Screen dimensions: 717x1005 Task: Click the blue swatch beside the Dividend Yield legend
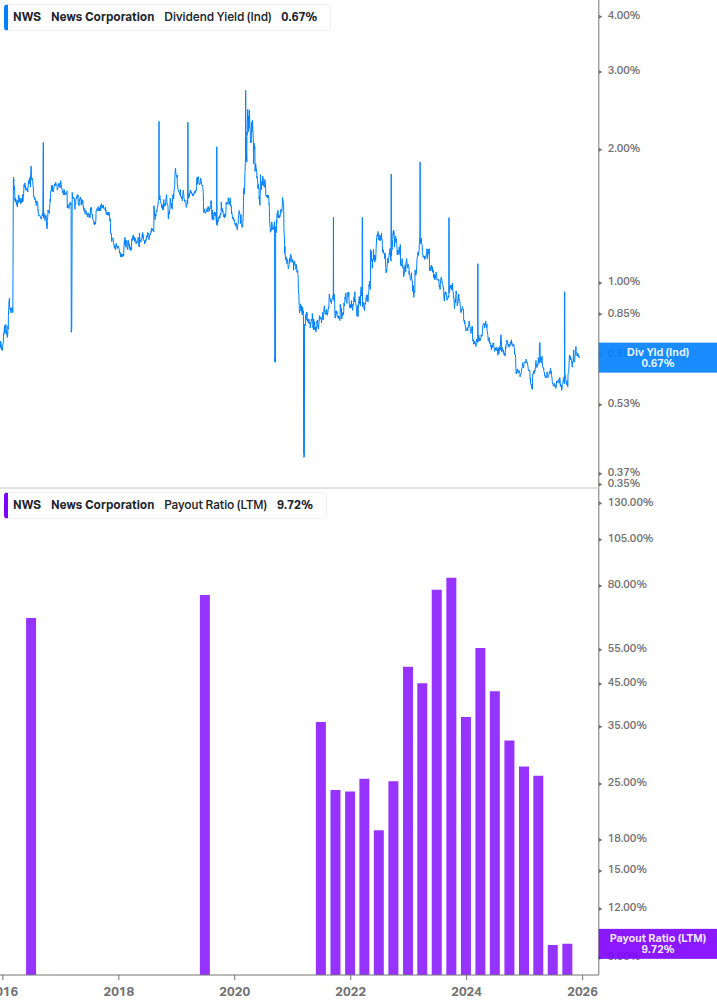click(x=5, y=17)
